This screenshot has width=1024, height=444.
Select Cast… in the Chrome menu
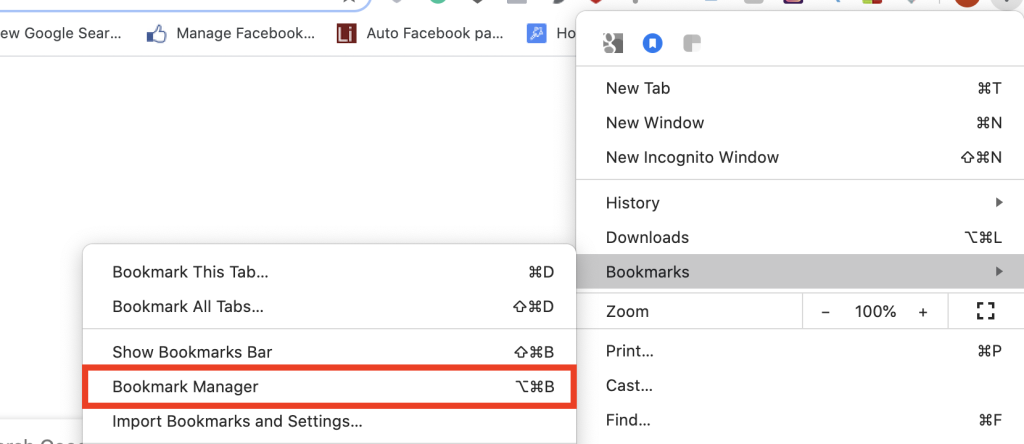(800, 385)
